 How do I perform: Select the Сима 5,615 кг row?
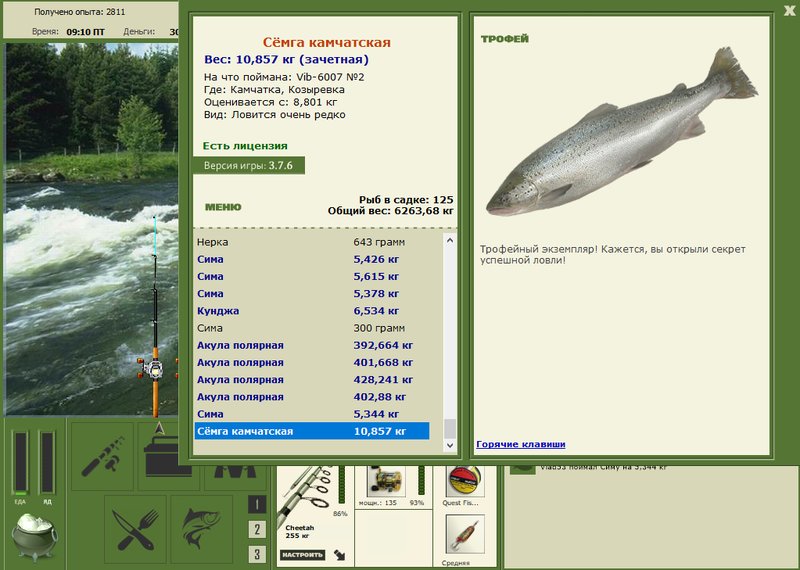pos(312,277)
